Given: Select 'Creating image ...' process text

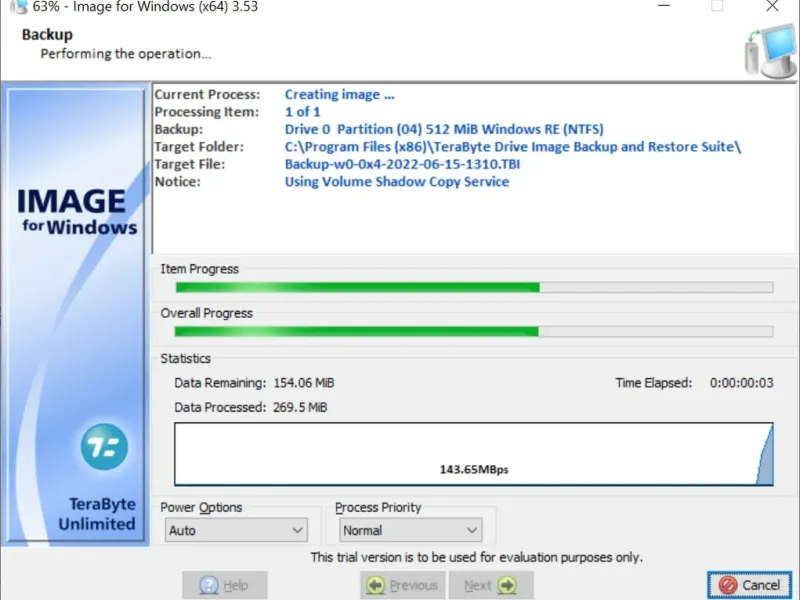Looking at the screenshot, I should coord(339,94).
